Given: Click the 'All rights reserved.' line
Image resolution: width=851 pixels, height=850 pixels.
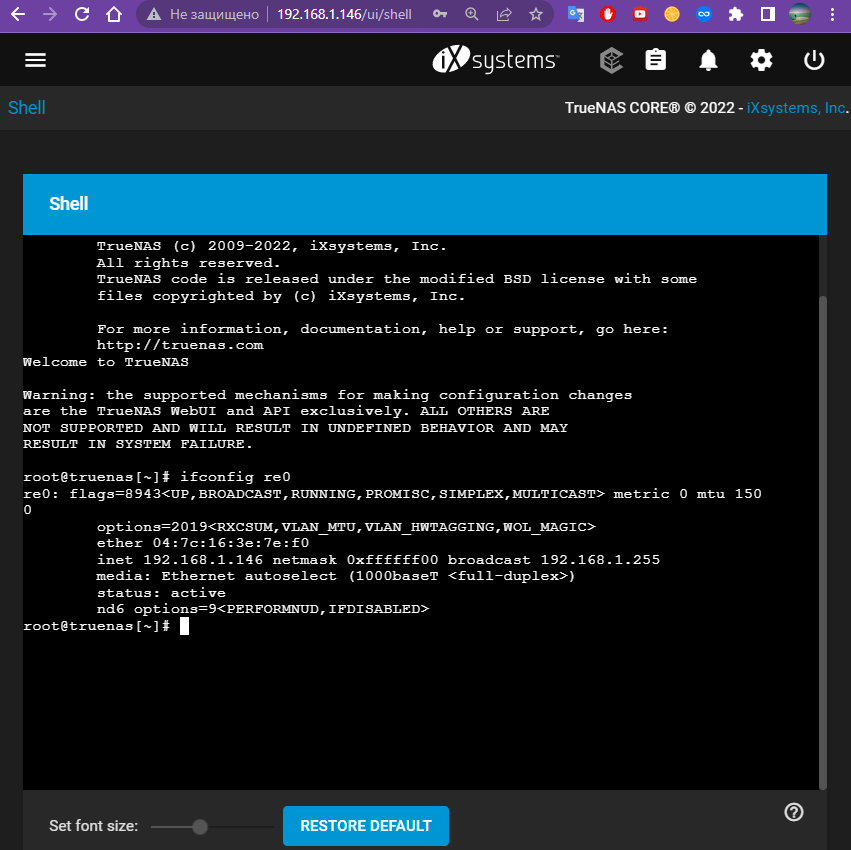Looking at the screenshot, I should point(188,263).
